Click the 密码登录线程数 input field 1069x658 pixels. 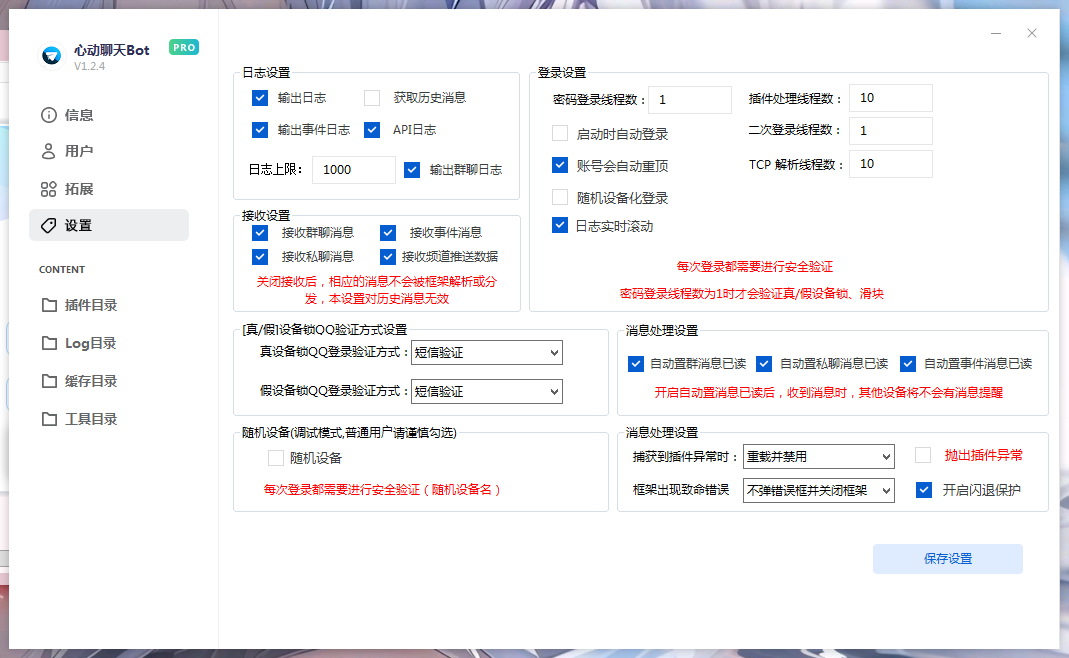point(689,100)
